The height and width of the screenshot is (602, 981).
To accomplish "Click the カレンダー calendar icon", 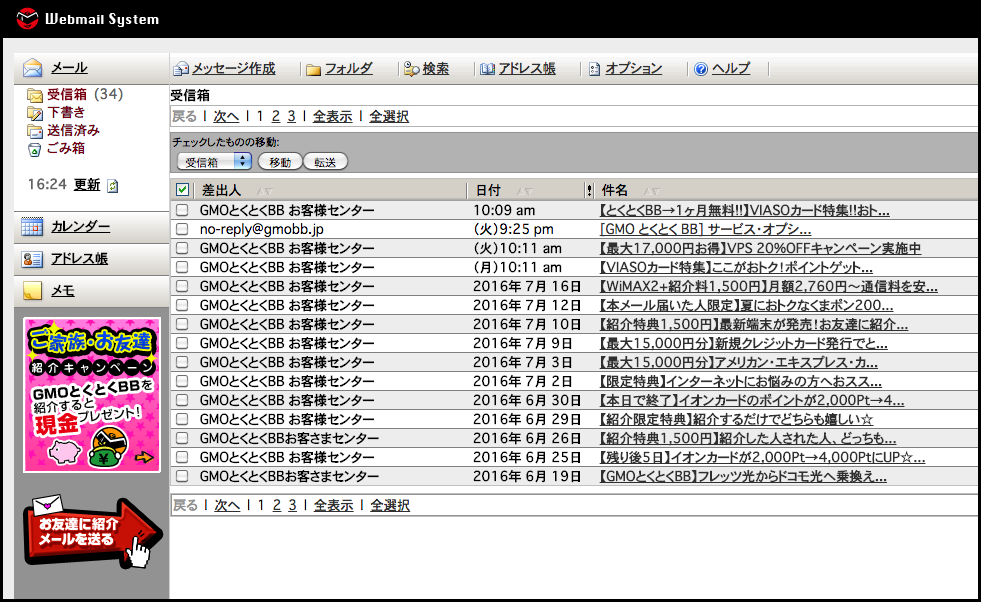I will pos(32,227).
